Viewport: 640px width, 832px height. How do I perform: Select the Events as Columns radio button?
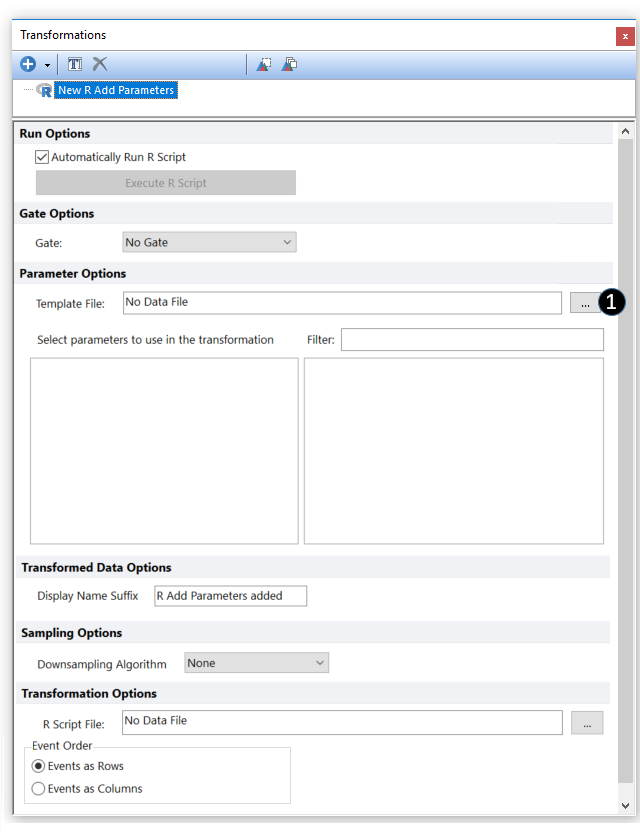38,788
